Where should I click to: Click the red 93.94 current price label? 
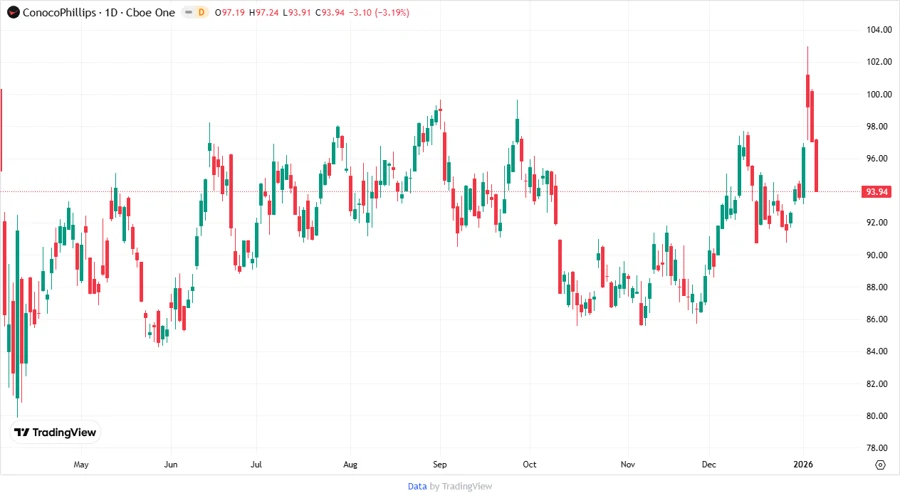point(876,192)
